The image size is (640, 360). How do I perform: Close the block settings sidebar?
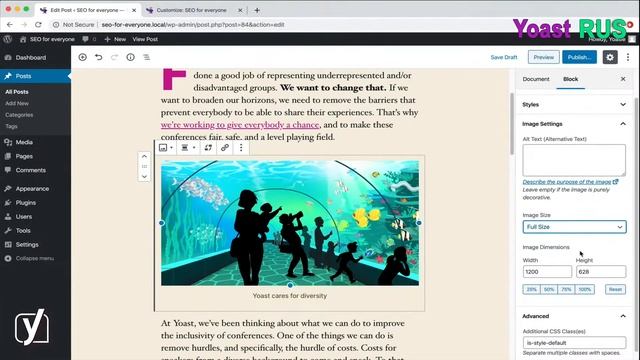[x=623, y=79]
